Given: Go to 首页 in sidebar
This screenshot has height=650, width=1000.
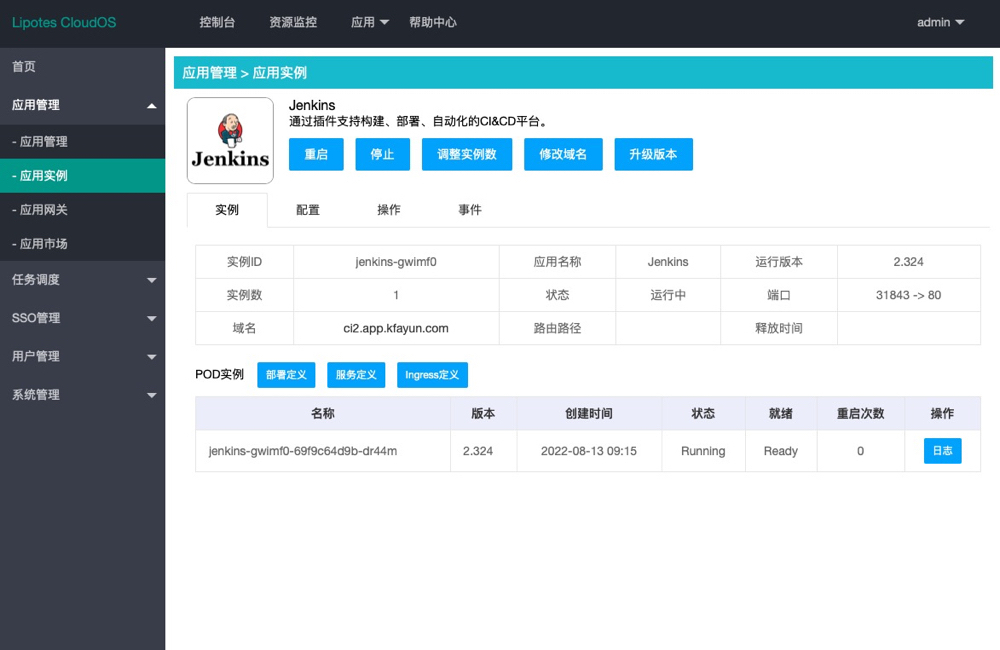Looking at the screenshot, I should click(82, 66).
